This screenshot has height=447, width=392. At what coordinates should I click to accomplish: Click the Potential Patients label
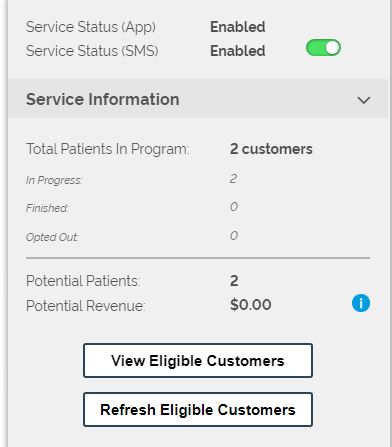coord(83,281)
